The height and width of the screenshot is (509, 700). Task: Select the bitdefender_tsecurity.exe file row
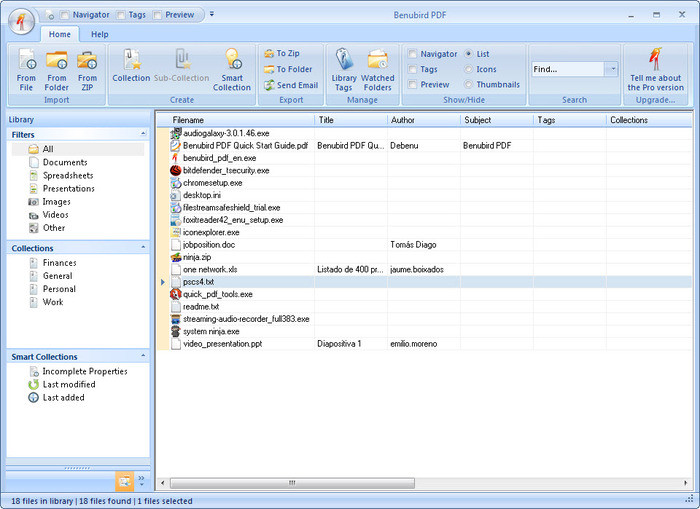click(x=424, y=171)
